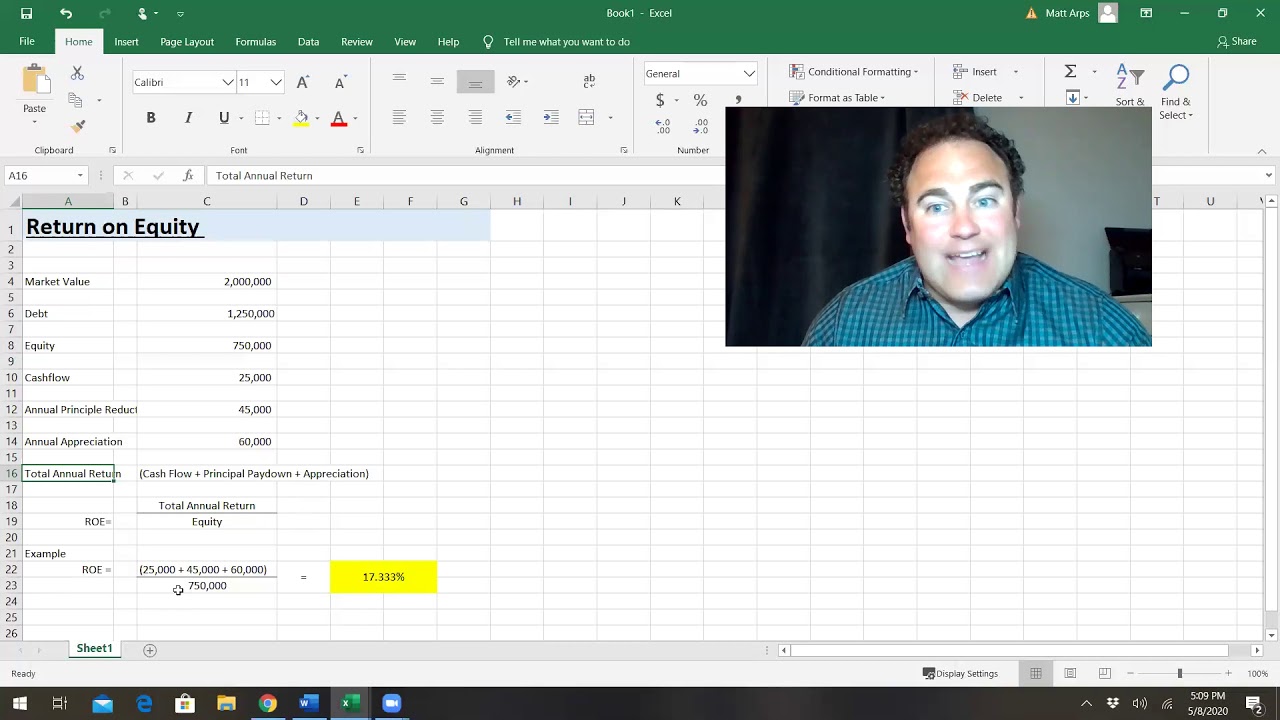The height and width of the screenshot is (720, 1280).
Task: Toggle Italic formatting
Action: coord(188,118)
